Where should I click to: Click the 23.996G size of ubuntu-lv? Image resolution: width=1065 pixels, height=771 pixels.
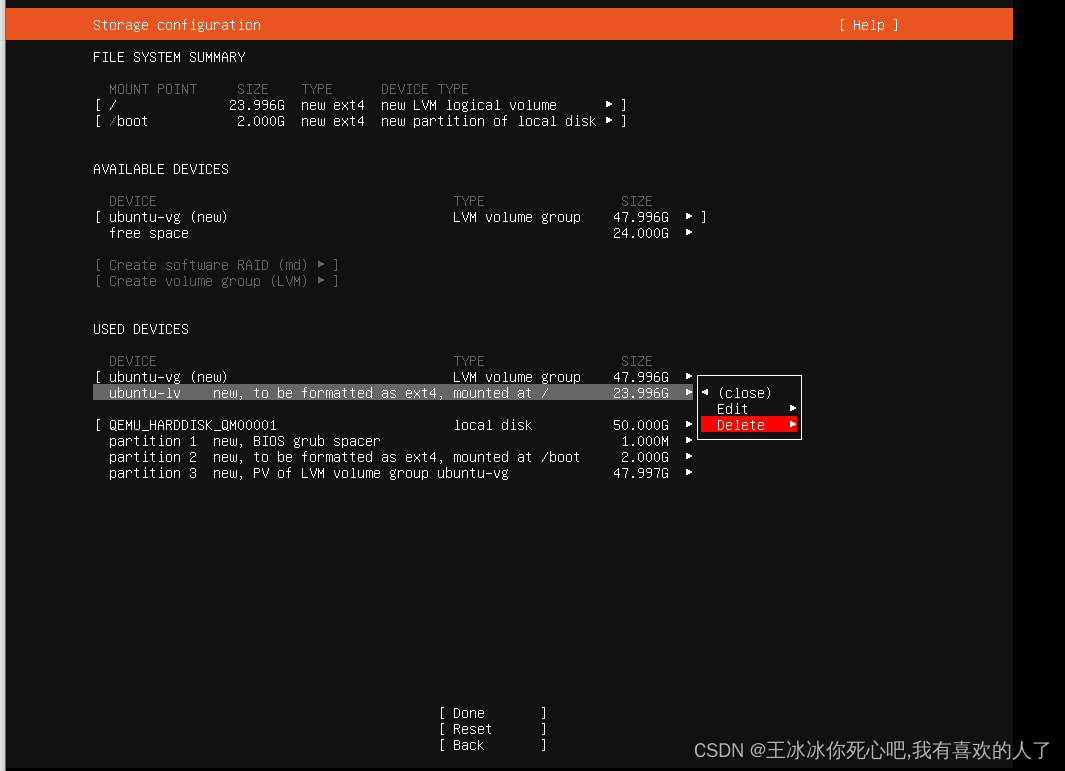[640, 393]
